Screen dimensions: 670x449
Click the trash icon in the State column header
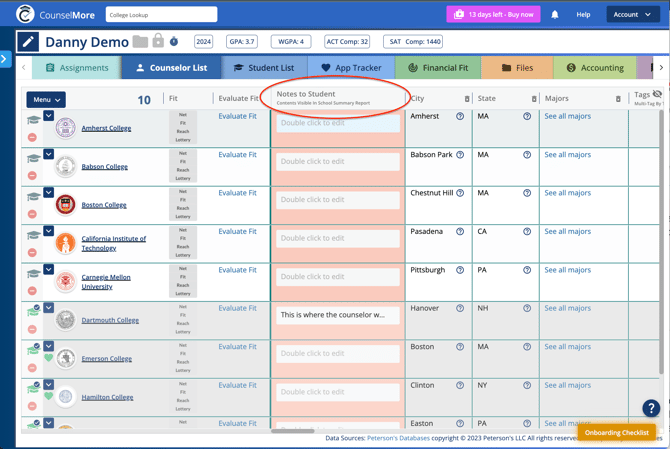(x=534, y=99)
